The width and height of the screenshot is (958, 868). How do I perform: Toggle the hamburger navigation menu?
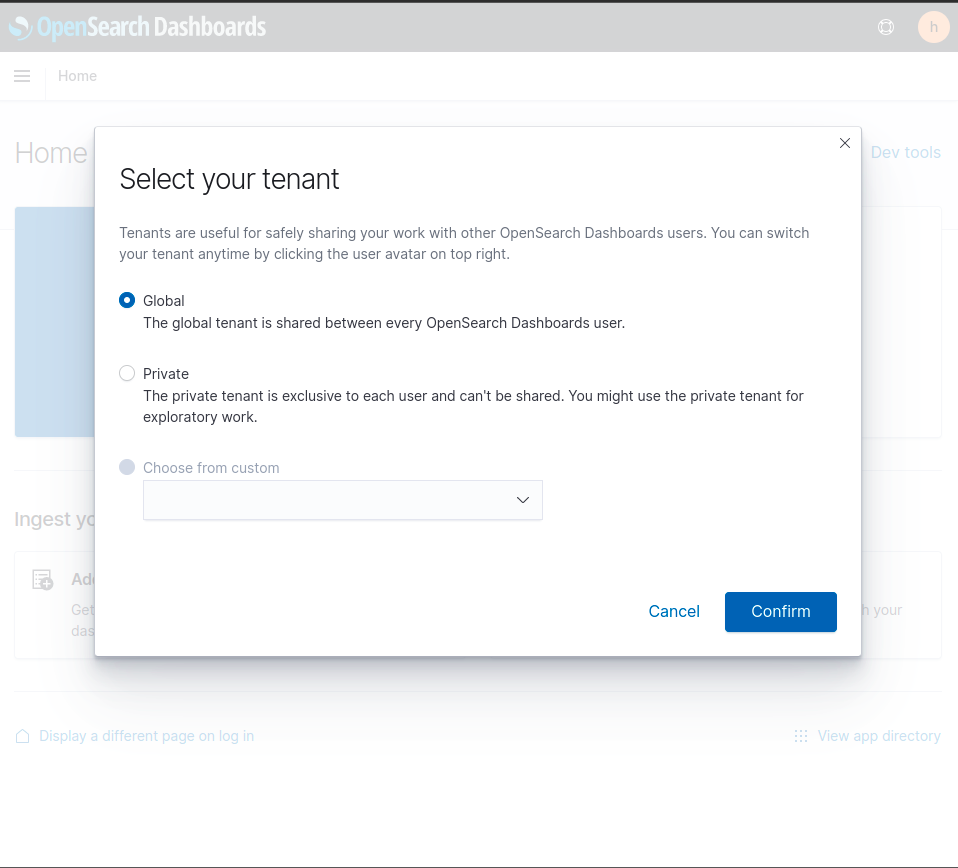22,76
